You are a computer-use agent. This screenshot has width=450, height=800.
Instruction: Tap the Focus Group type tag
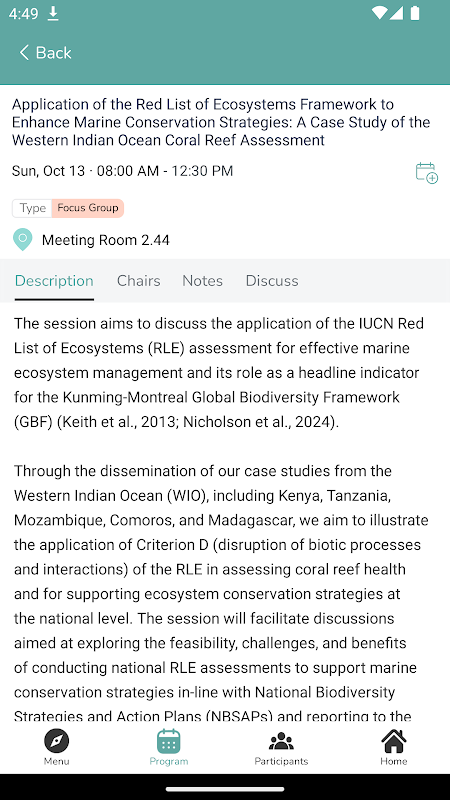88,208
